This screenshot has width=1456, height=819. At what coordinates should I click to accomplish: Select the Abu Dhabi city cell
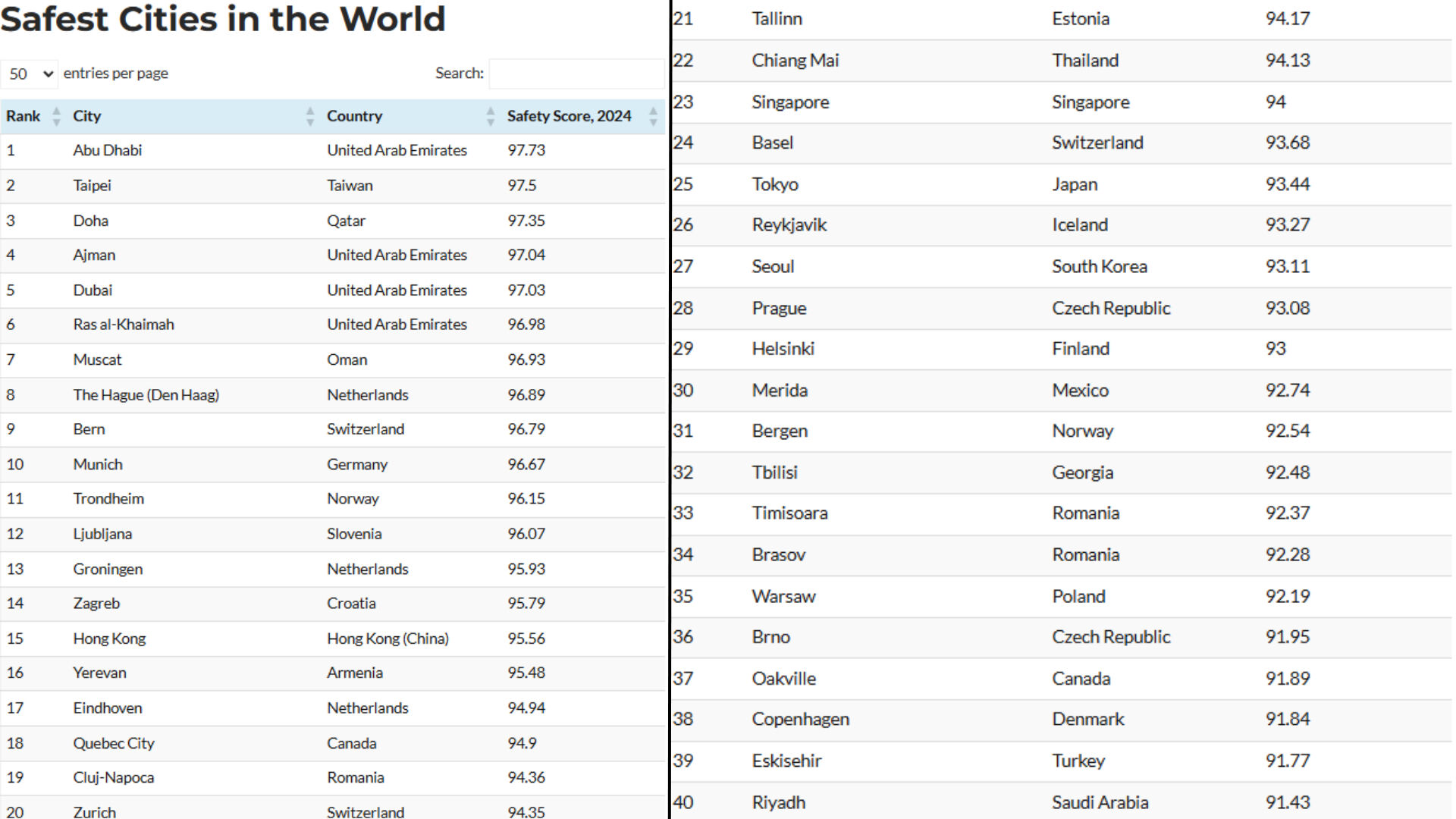[x=108, y=150]
